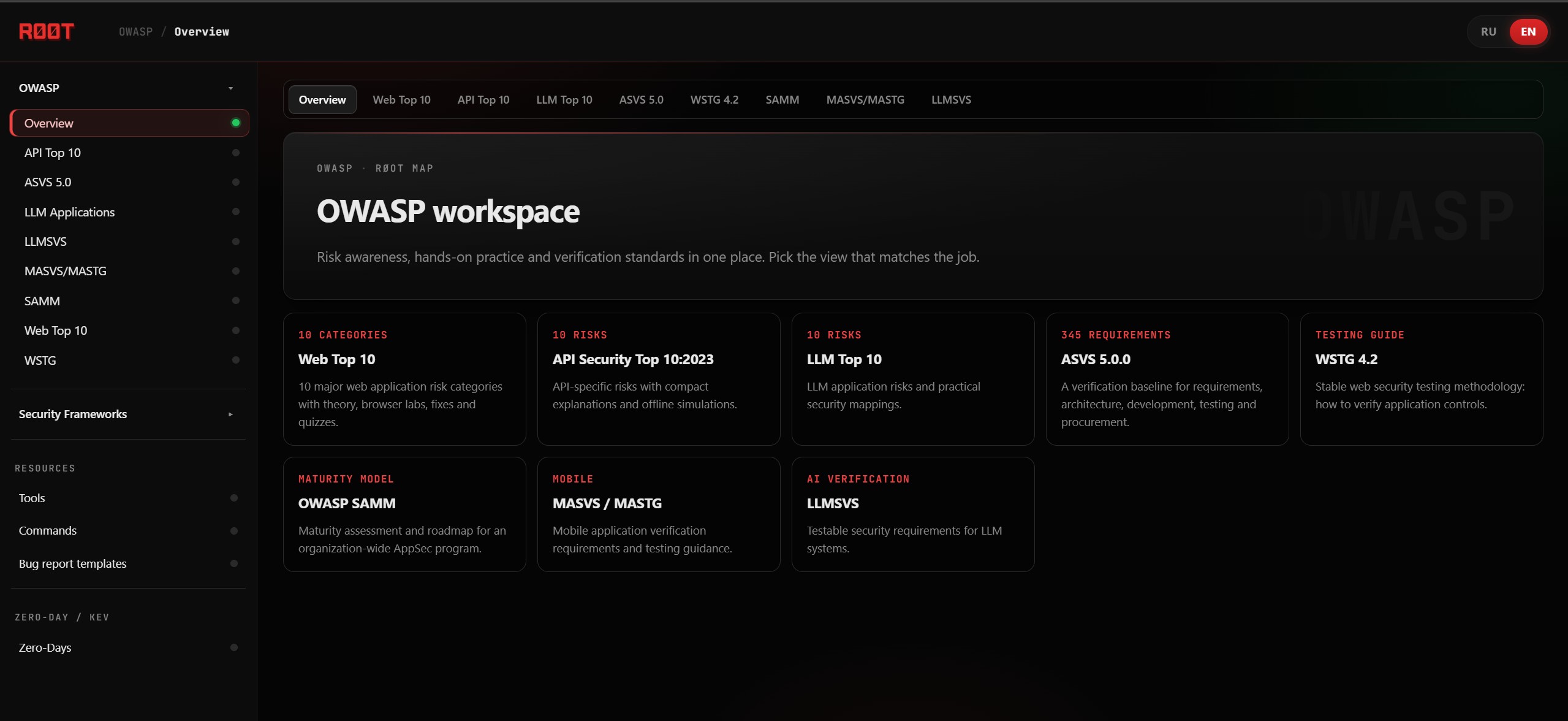Switch to the Web Top 10 tab
1568x721 pixels.
point(401,99)
